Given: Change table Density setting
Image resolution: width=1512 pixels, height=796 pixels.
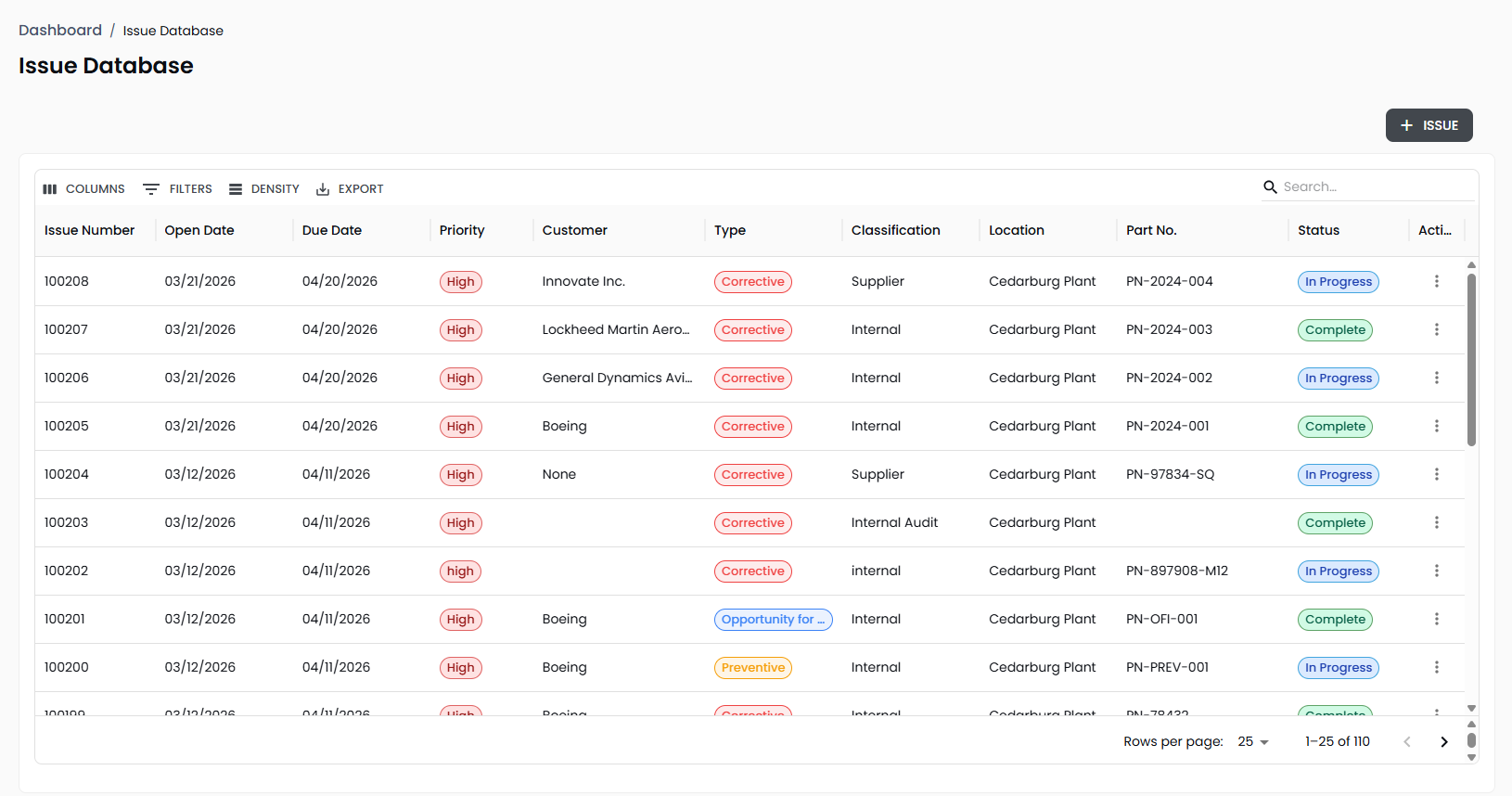Looking at the screenshot, I should coord(263,189).
